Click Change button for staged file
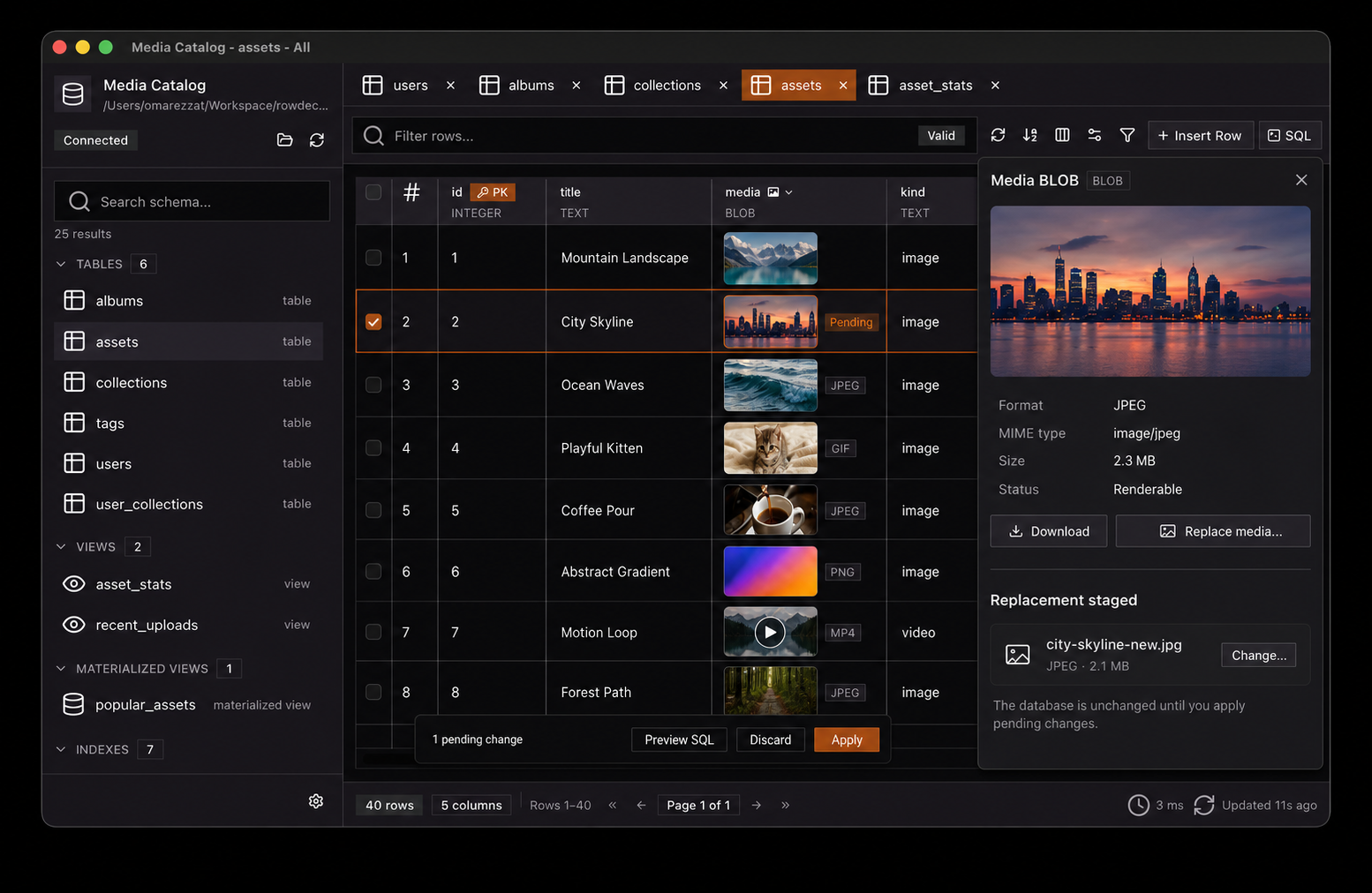Viewport: 1372px width, 893px height. tap(1258, 655)
